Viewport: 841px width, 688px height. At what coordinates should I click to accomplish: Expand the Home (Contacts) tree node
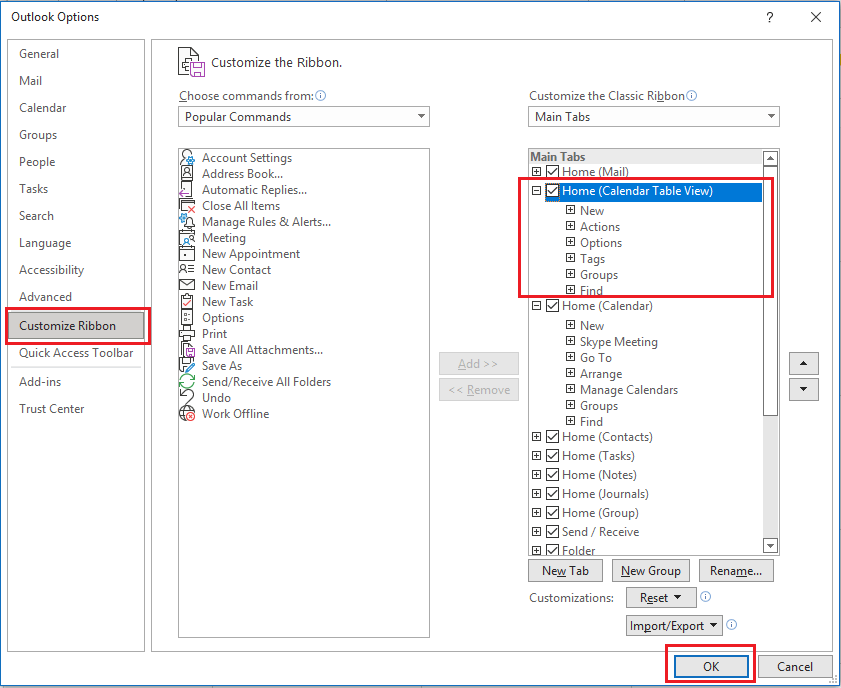pos(536,437)
